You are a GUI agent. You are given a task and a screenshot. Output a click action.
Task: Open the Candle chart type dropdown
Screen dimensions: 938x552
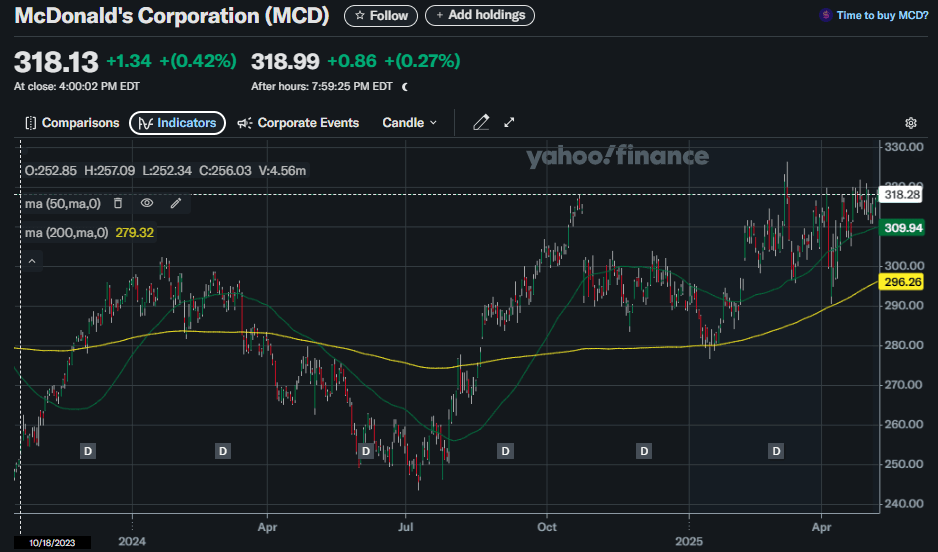pyautogui.click(x=410, y=123)
